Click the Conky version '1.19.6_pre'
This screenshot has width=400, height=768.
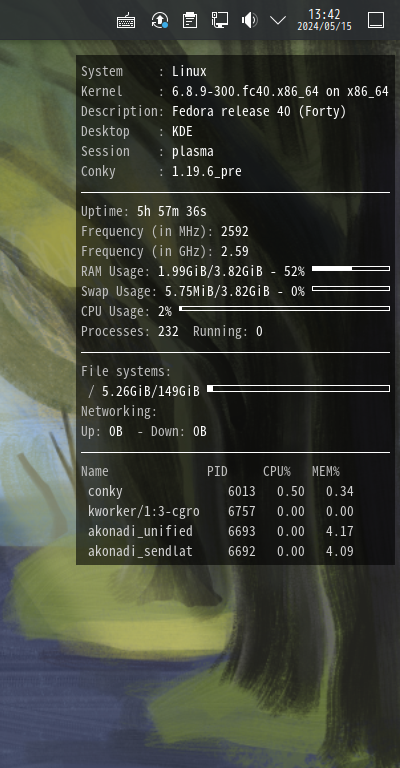click(207, 172)
